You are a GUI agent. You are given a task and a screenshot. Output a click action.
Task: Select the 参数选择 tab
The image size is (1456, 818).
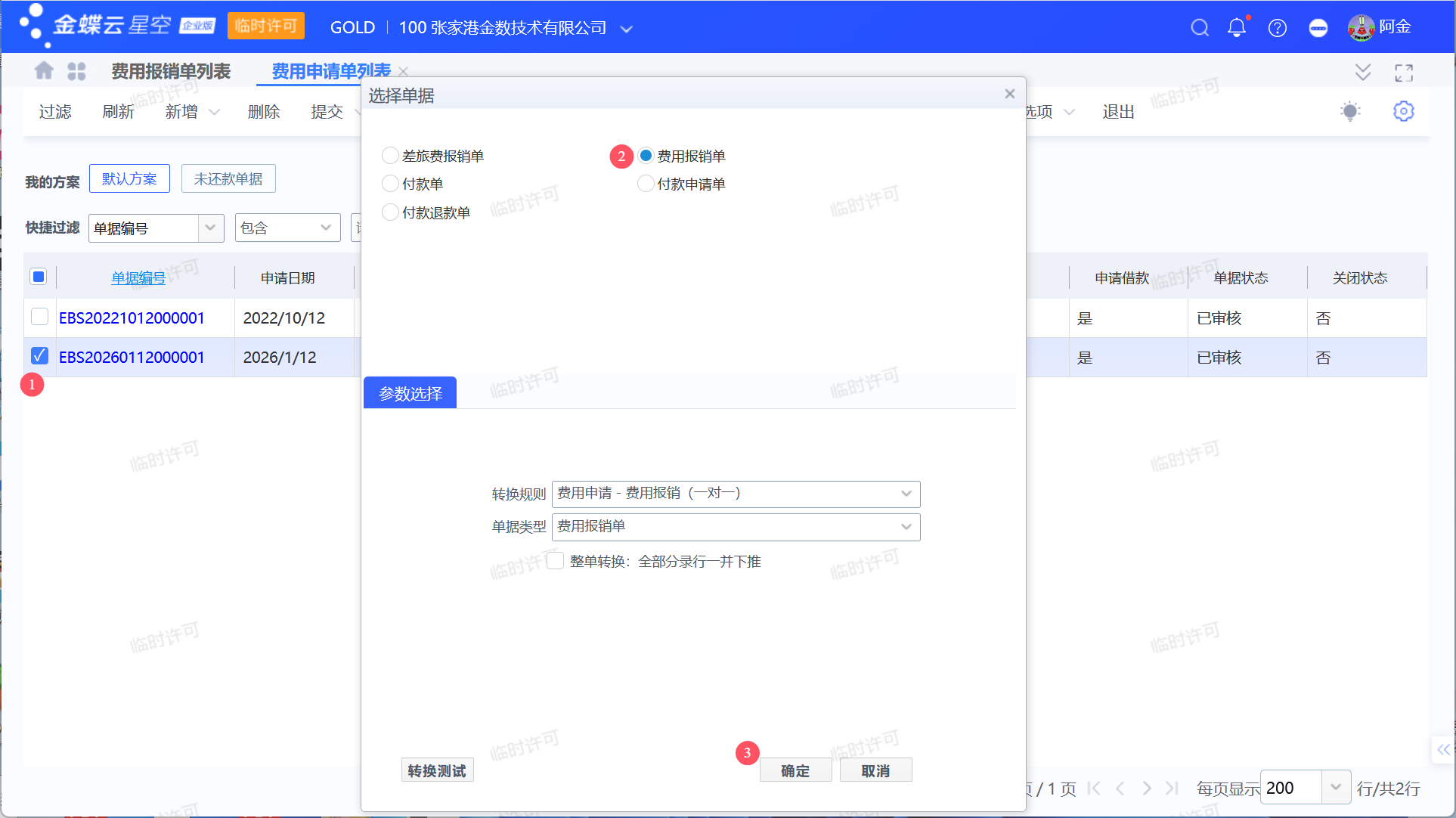[410, 393]
